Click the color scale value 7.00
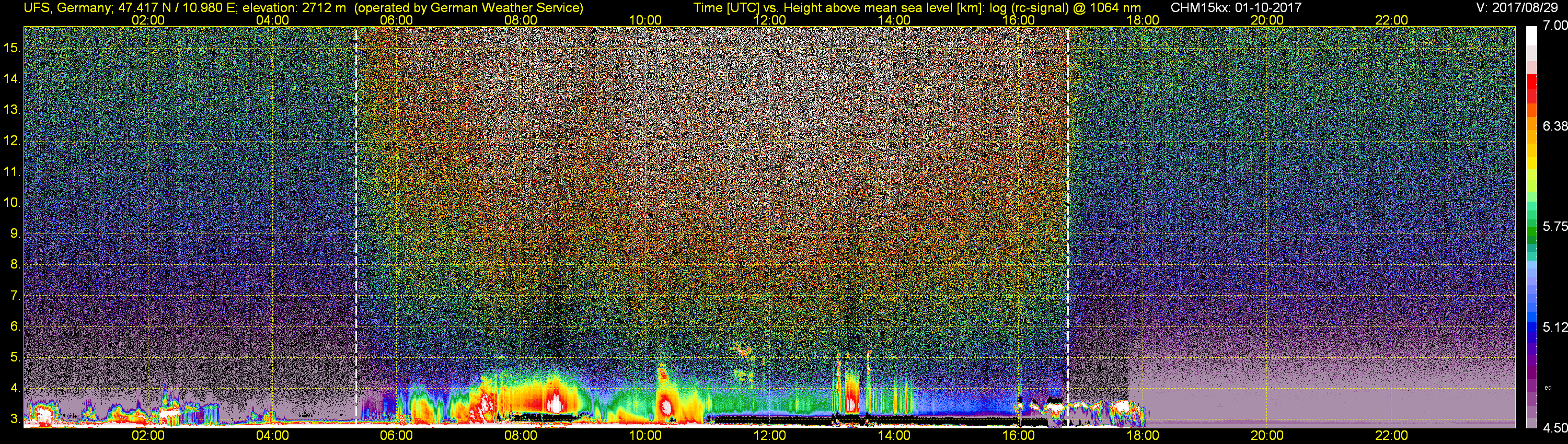 tap(1554, 26)
